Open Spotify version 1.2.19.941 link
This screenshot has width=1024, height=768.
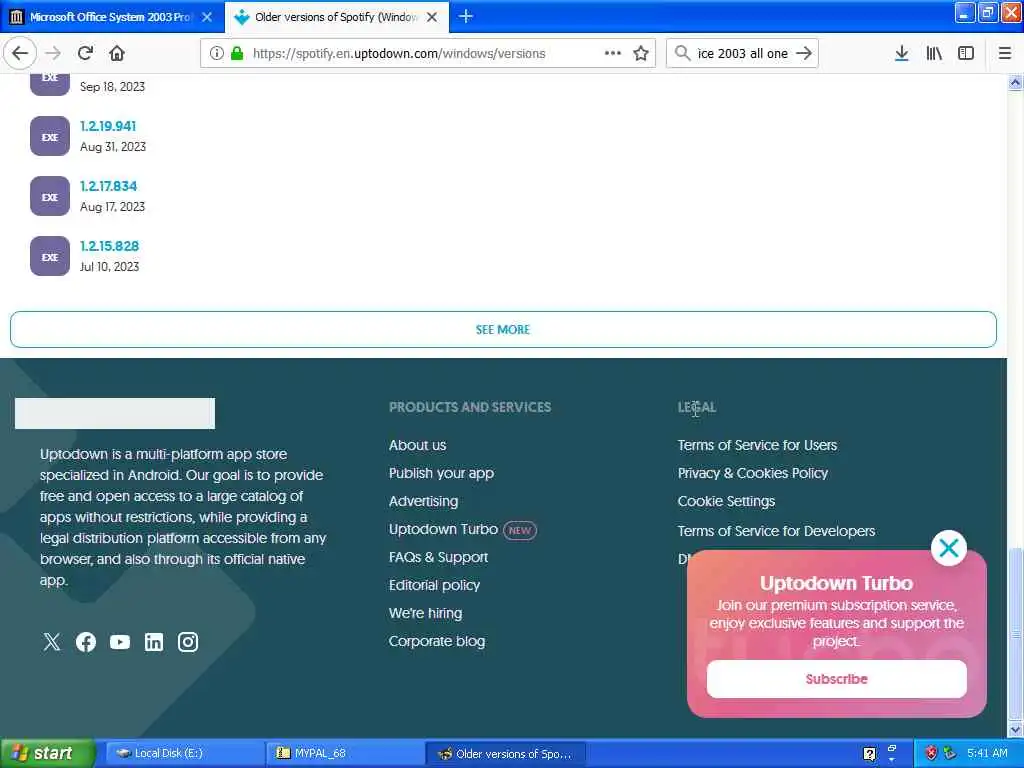click(x=108, y=126)
